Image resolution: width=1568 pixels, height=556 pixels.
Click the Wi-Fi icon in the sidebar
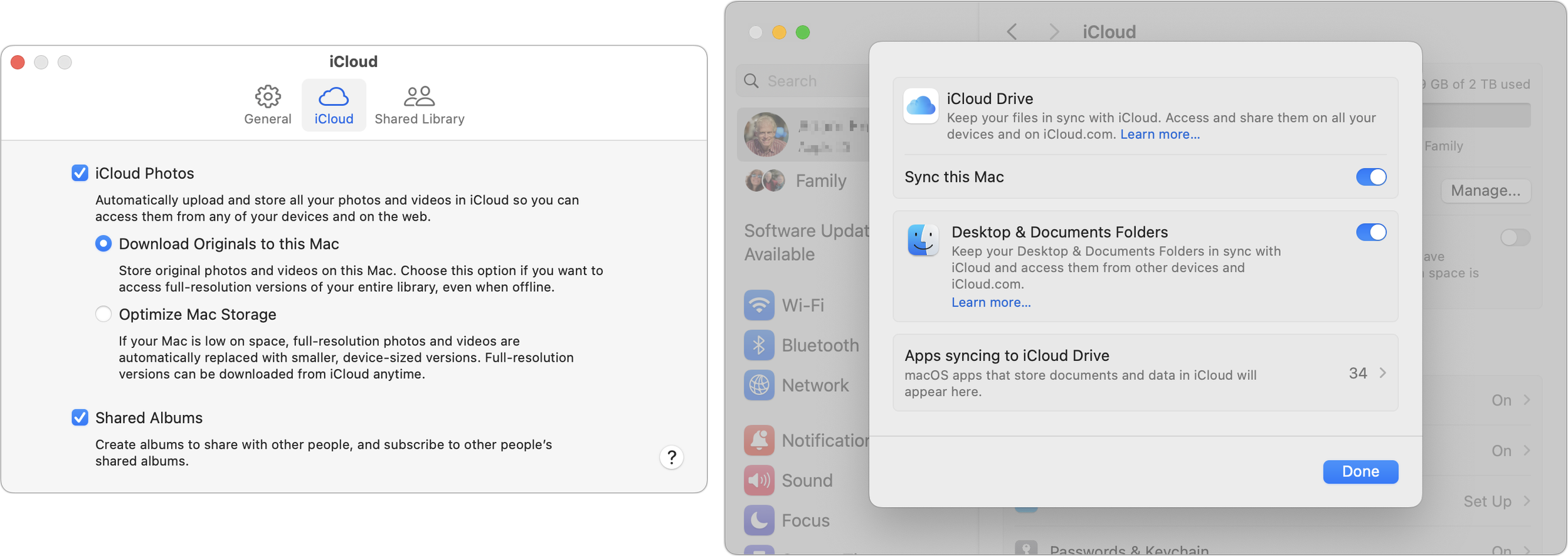759,305
